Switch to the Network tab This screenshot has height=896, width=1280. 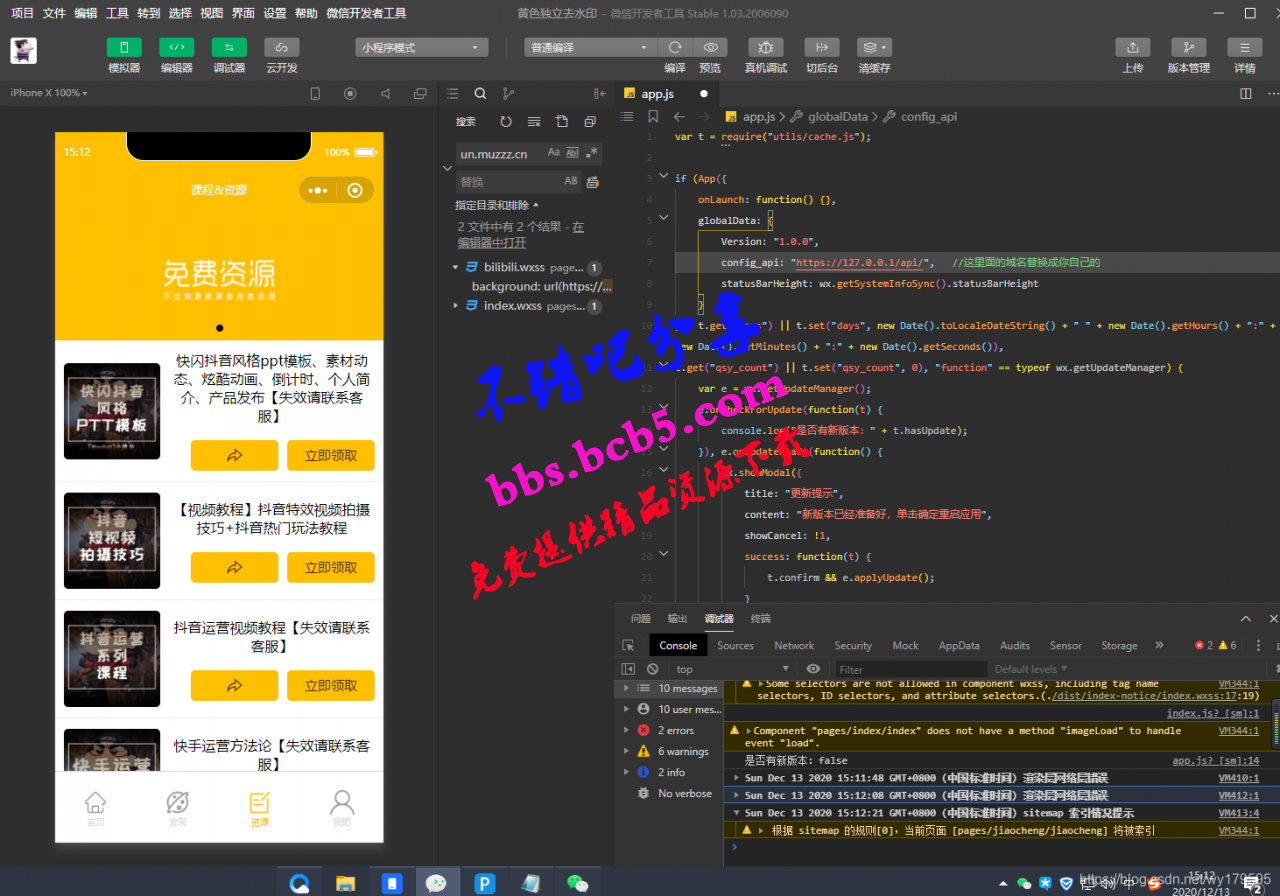tap(794, 645)
